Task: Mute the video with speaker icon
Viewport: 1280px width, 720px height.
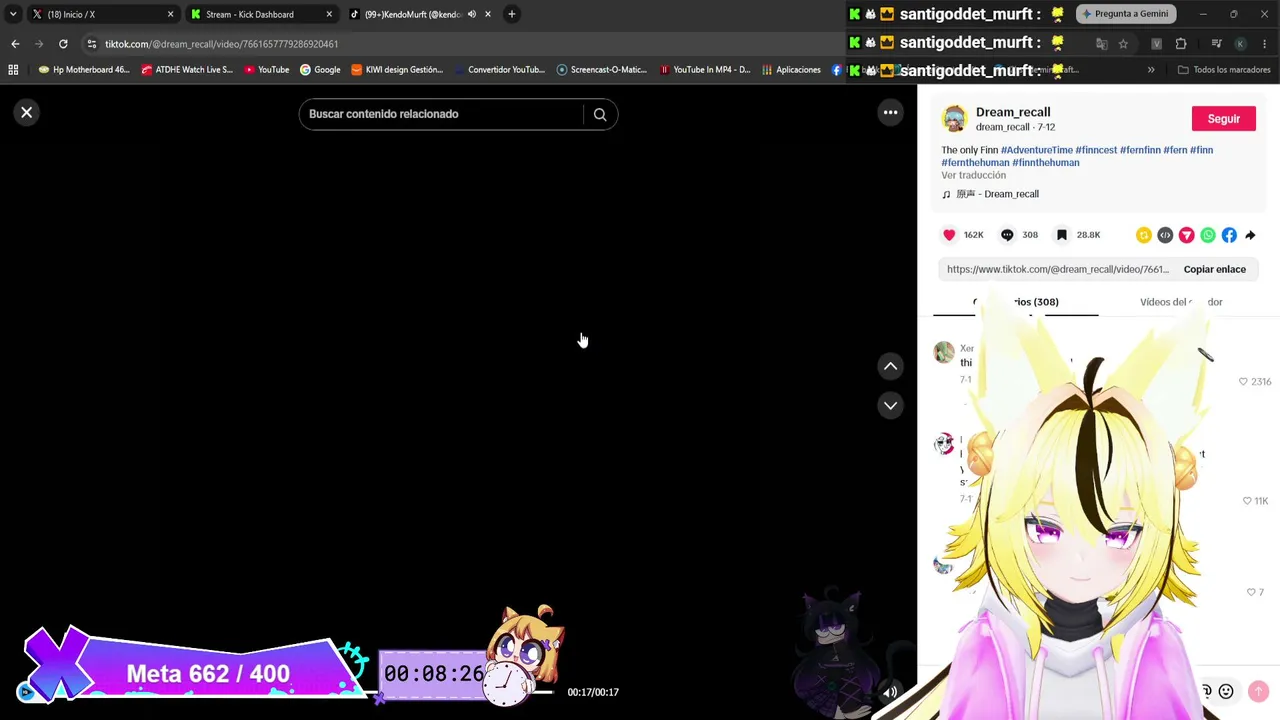Action: pyautogui.click(x=889, y=692)
